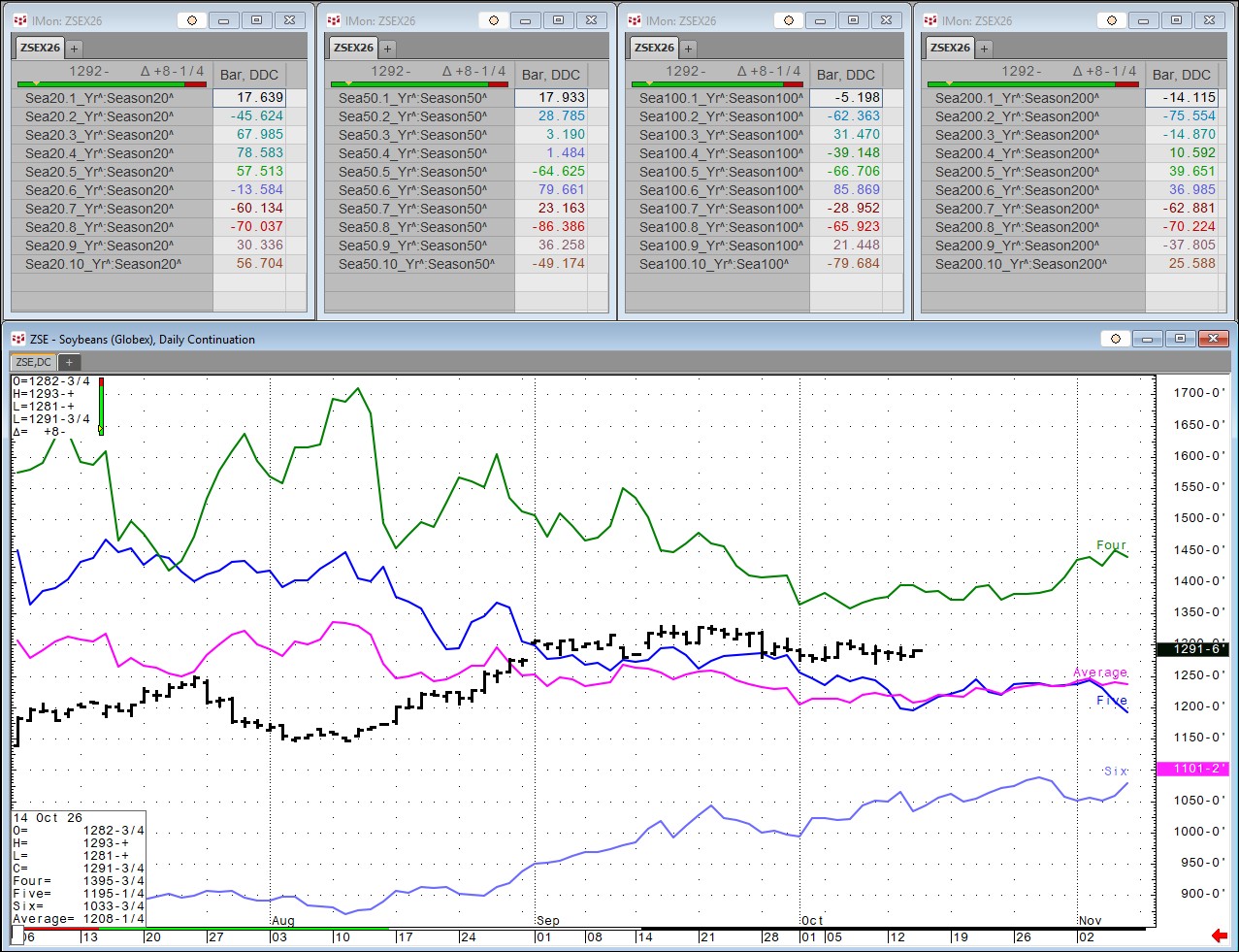Viewport: 1239px width, 952px height.
Task: Click the magenta Average curve label on chart
Action: [x=1100, y=673]
